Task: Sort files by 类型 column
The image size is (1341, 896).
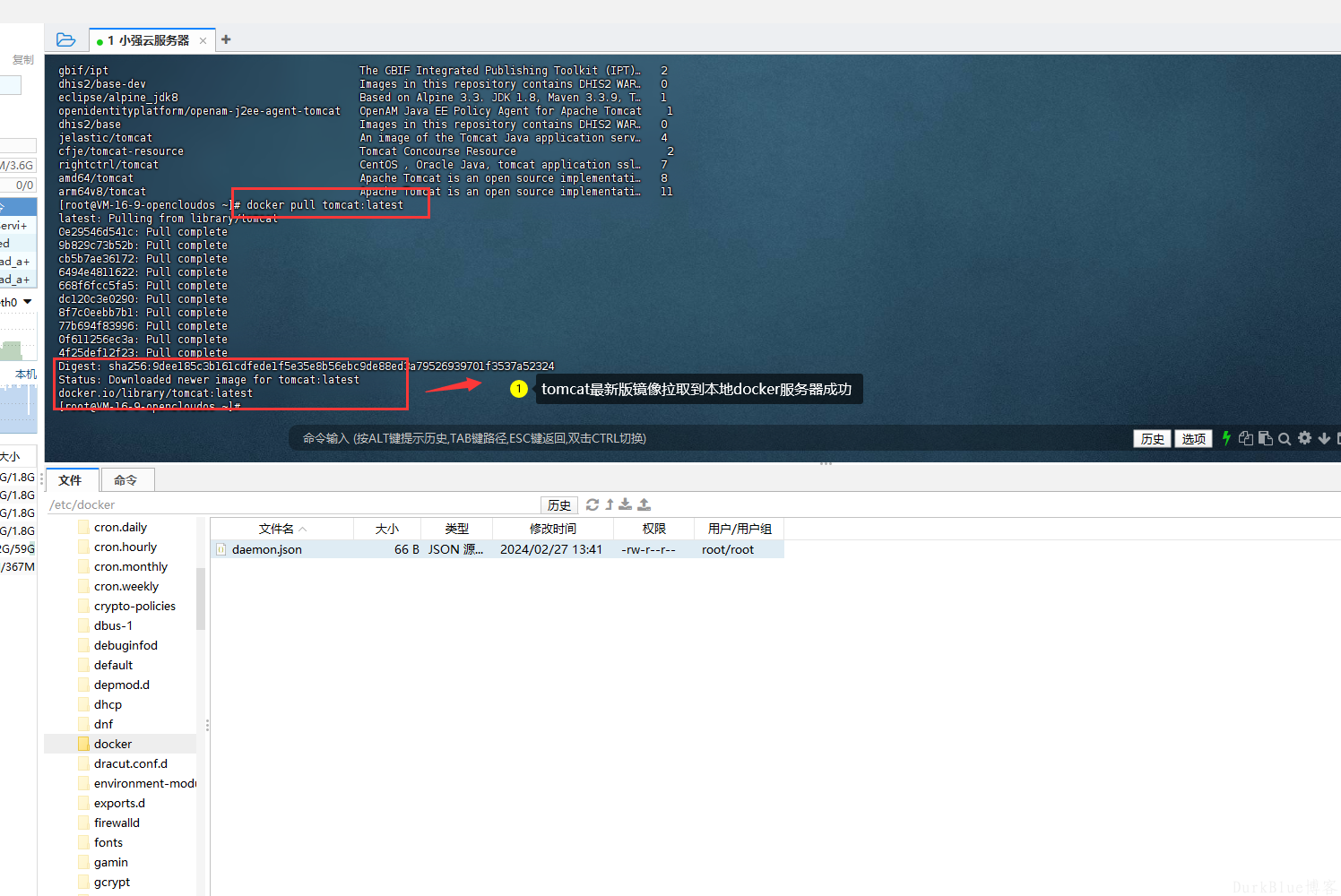Action: click(x=457, y=529)
